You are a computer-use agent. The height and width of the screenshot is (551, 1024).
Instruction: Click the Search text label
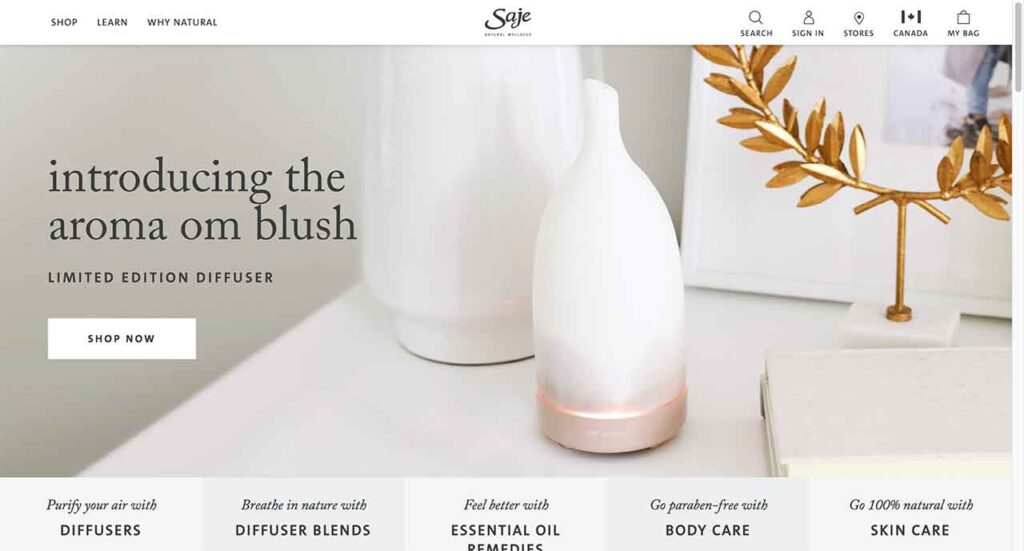click(756, 33)
